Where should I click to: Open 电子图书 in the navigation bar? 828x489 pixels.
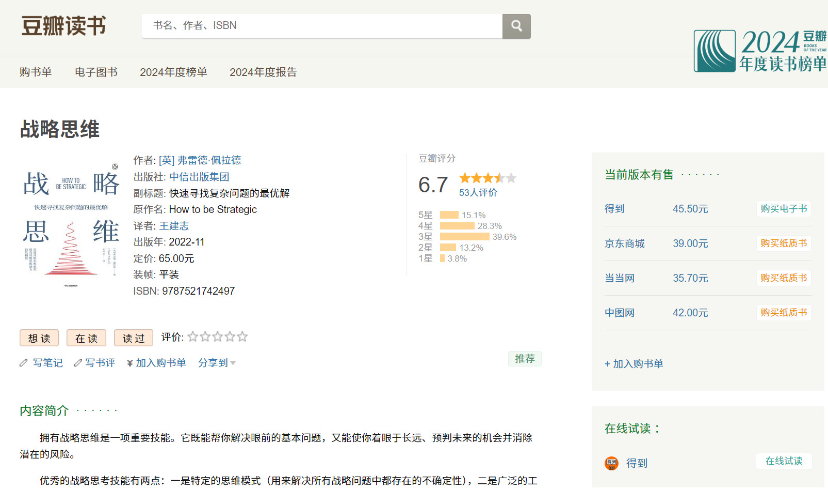point(96,72)
